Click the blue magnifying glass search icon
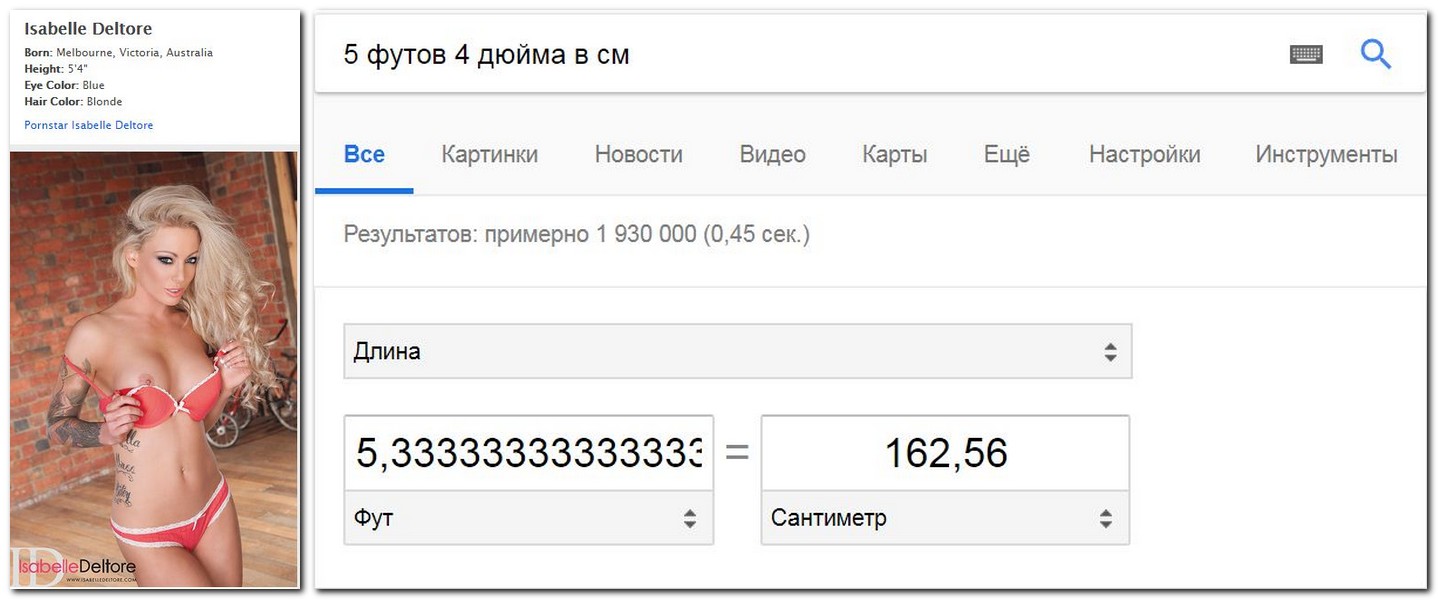The image size is (1438, 600). coord(1376,53)
